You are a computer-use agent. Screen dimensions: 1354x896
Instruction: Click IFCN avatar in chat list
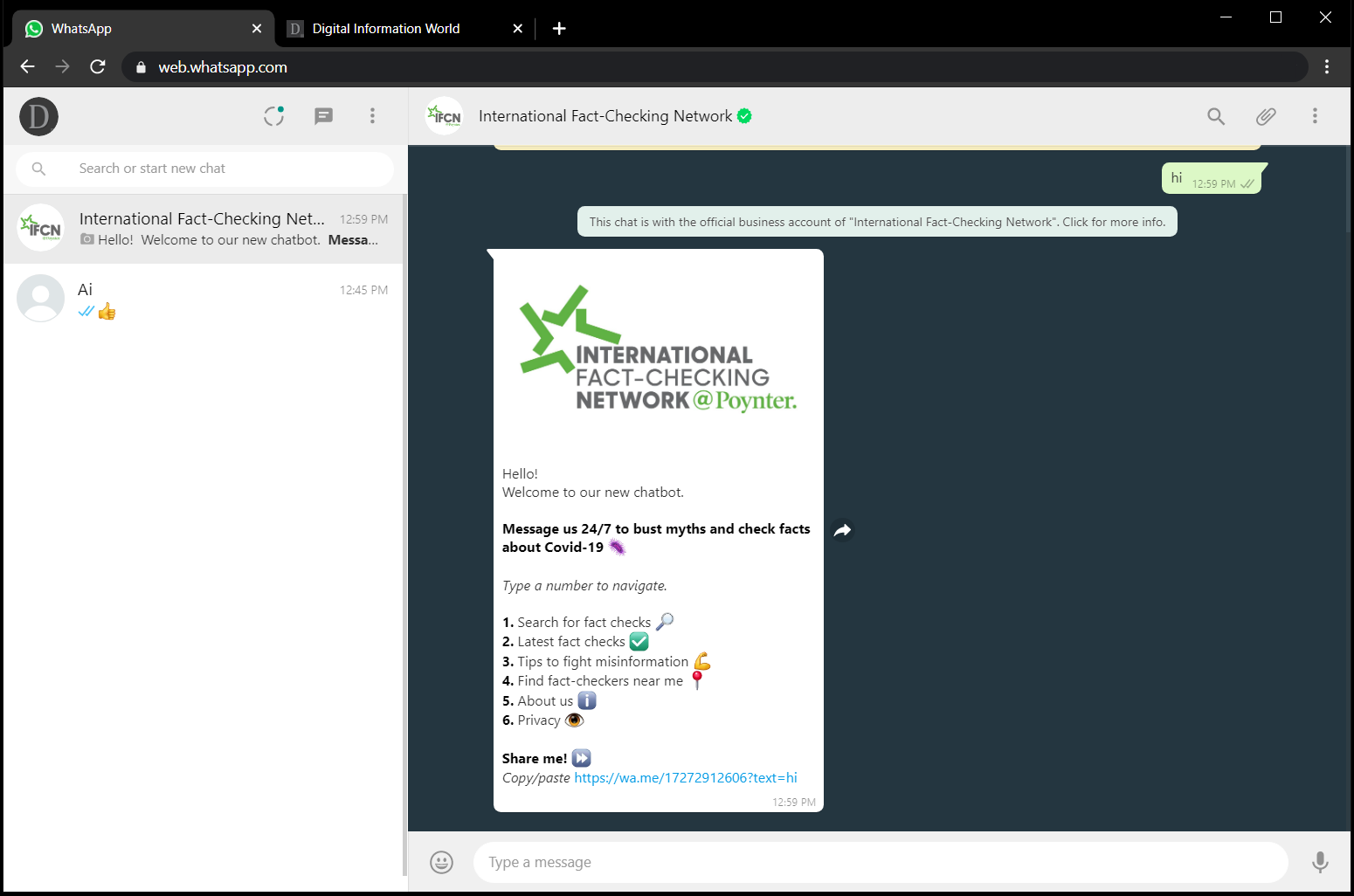pos(41,228)
